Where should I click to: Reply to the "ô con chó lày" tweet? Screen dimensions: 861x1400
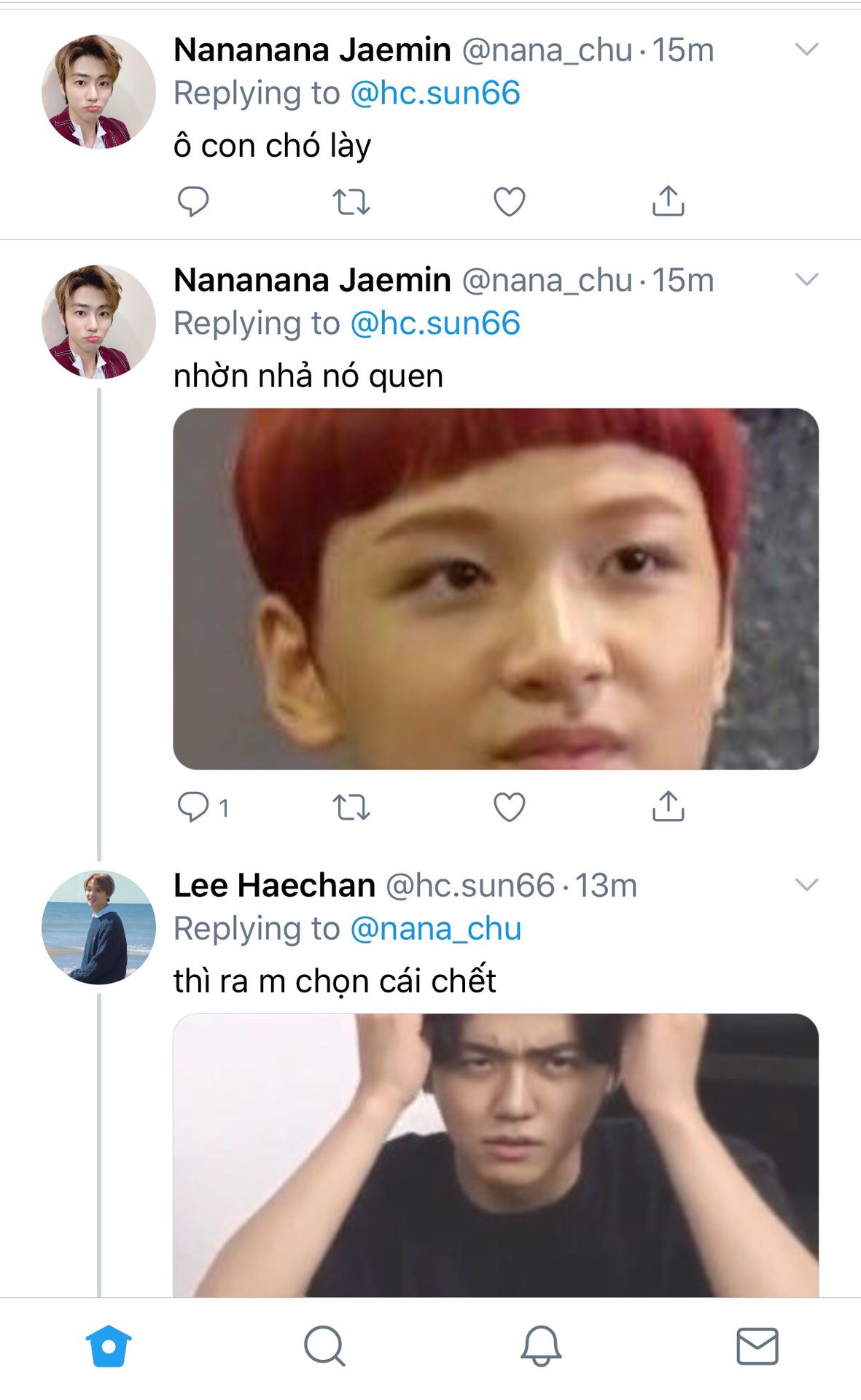pyautogui.click(x=193, y=201)
